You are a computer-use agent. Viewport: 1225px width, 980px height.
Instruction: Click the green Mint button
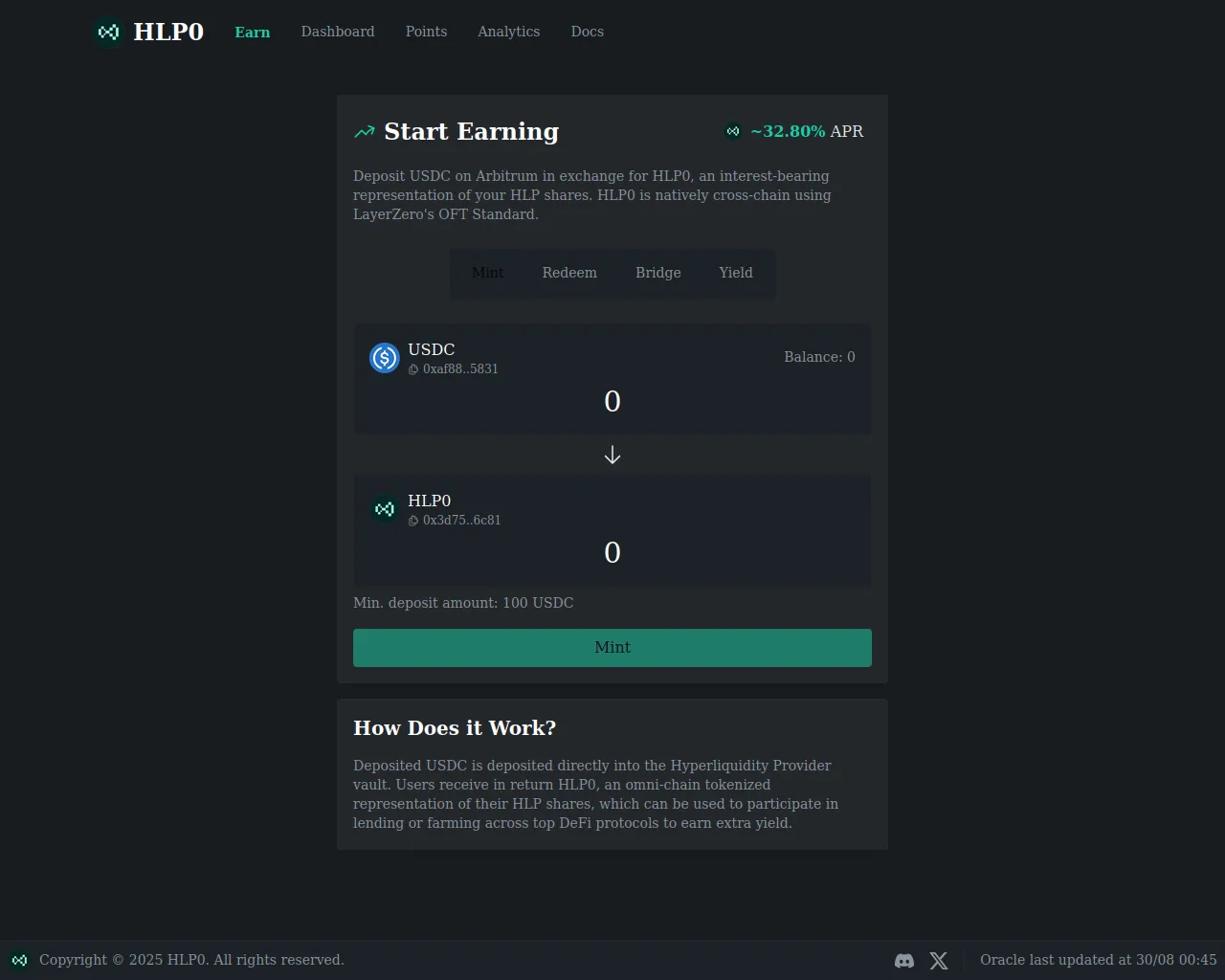pyautogui.click(x=612, y=648)
